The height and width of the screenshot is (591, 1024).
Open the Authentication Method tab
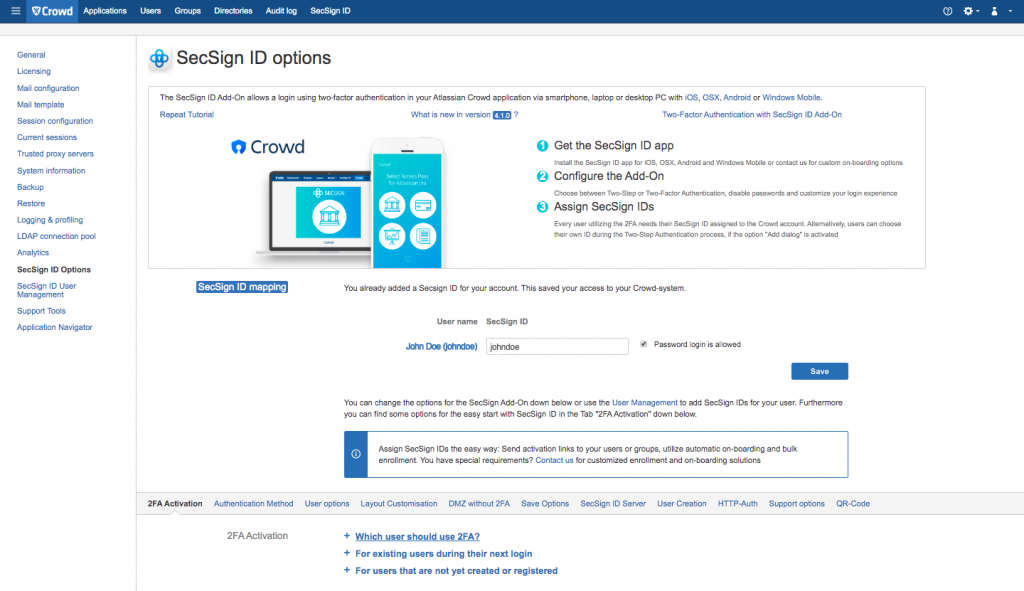[x=253, y=503]
